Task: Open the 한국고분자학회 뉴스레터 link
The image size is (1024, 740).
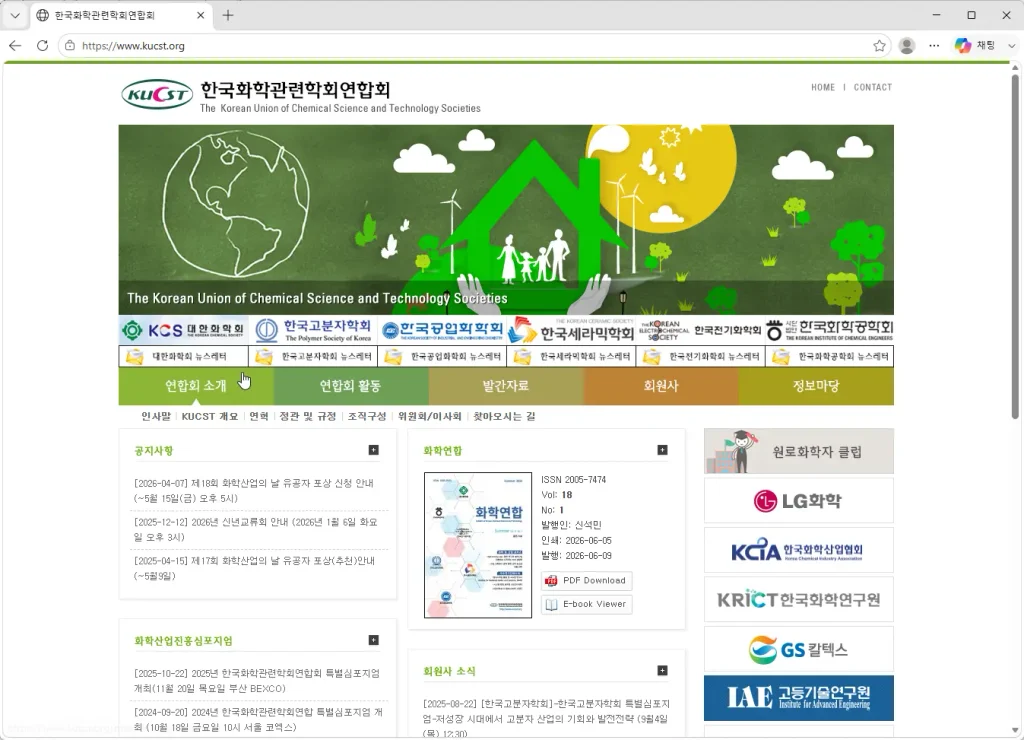Action: 313,357
